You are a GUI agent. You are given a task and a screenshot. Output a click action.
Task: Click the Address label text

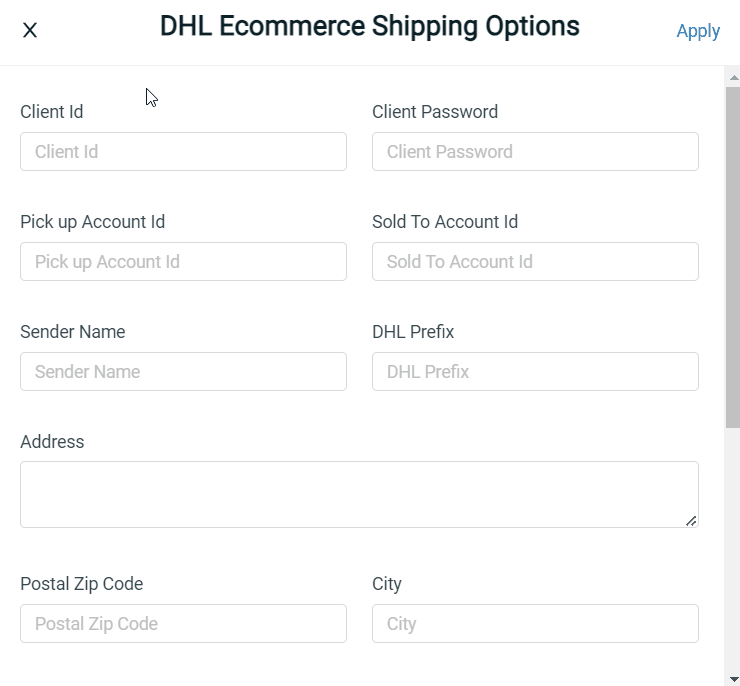tap(52, 442)
